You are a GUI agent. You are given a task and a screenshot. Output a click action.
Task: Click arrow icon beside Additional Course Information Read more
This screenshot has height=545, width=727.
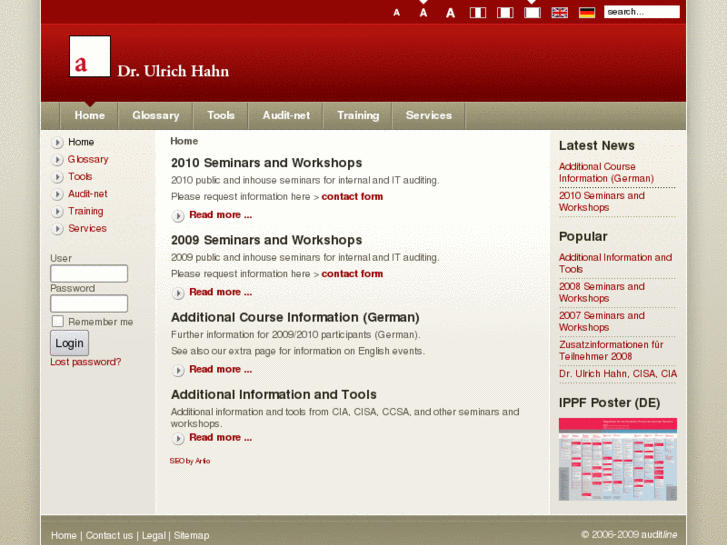tap(178, 370)
